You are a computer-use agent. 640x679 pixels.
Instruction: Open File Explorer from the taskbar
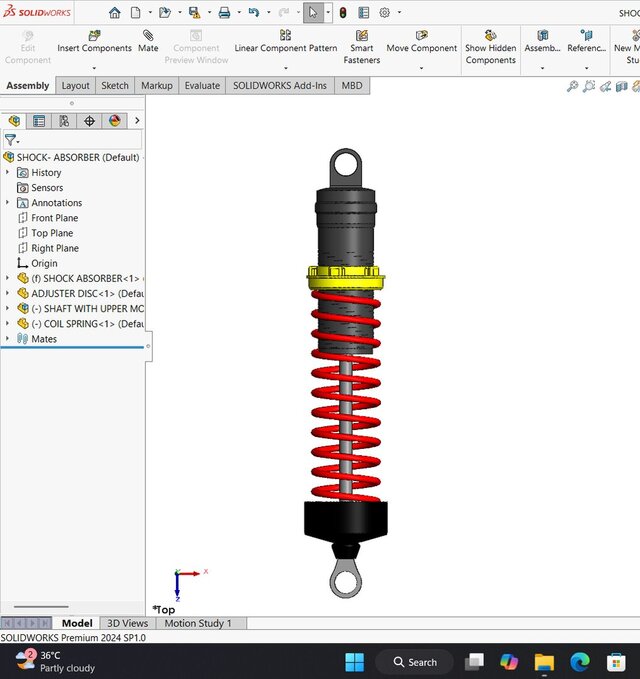click(544, 662)
